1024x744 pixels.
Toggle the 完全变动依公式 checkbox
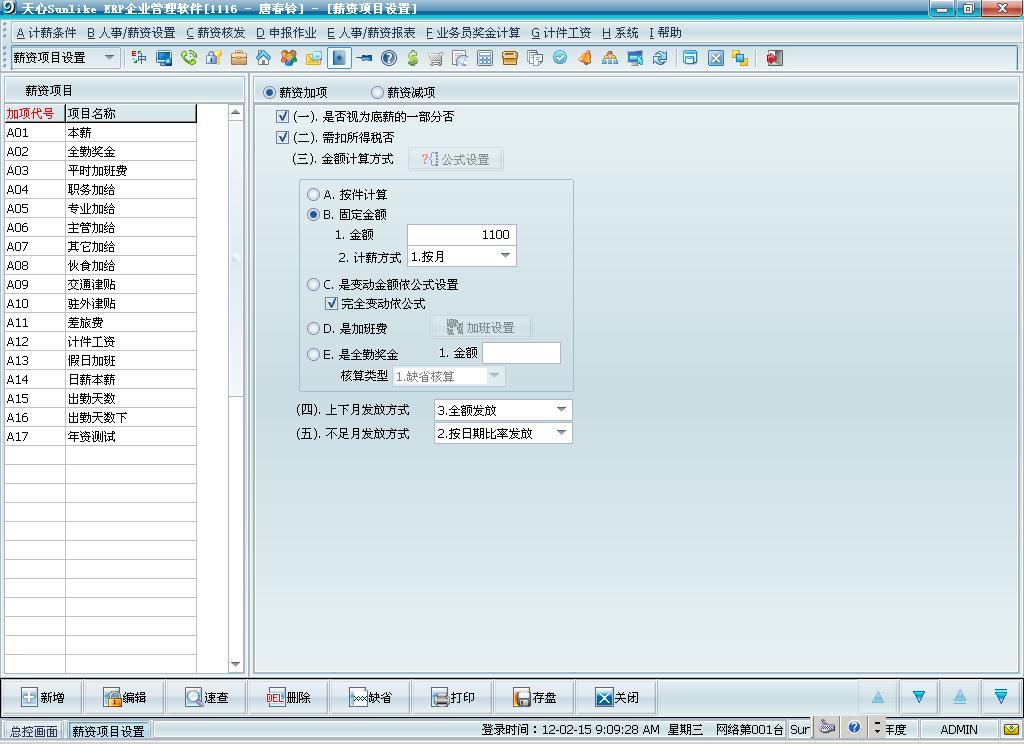pyautogui.click(x=332, y=303)
